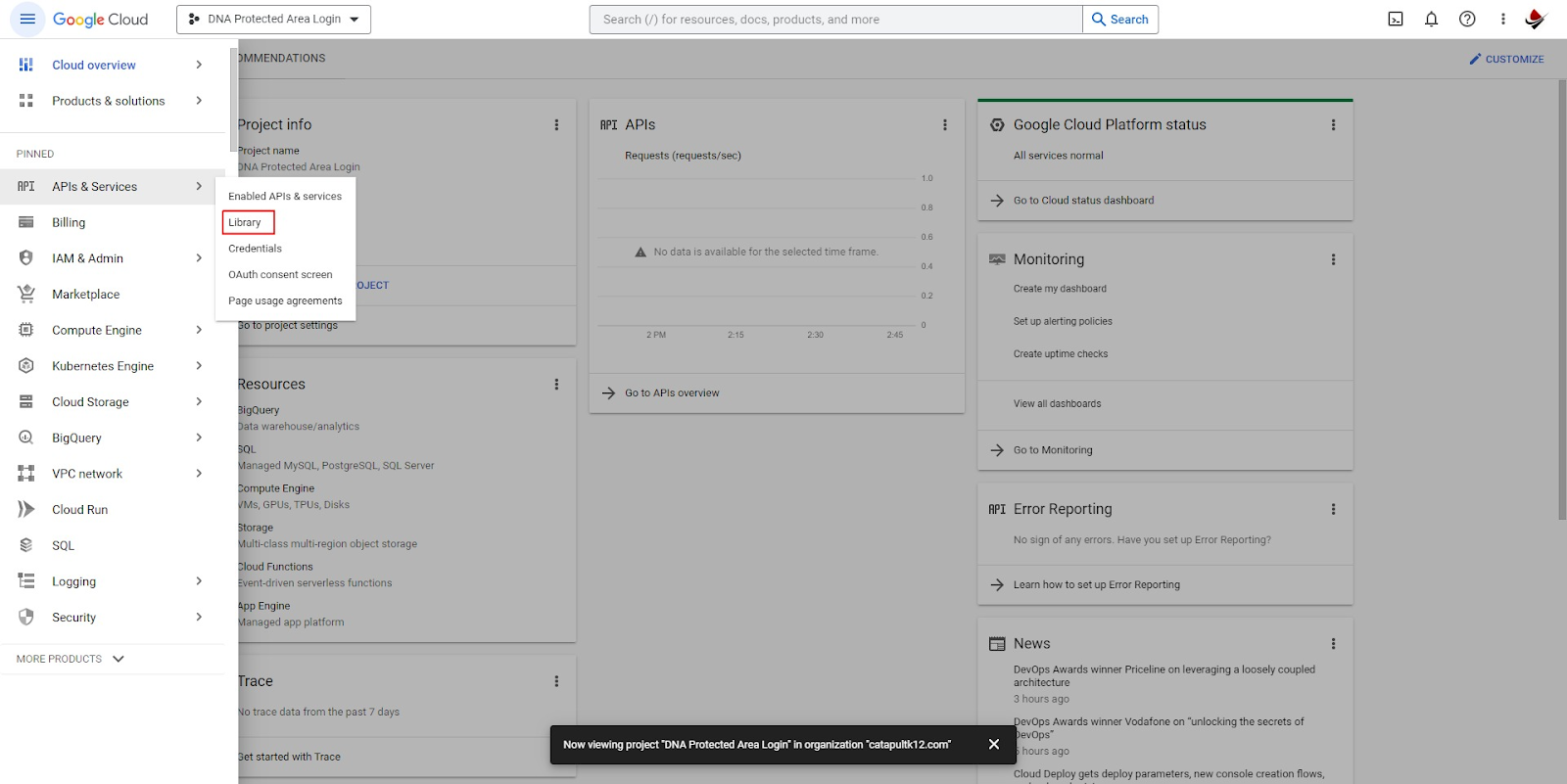This screenshot has width=1567, height=784.
Task: Expand the Products & solutions submenu arrow
Action: pos(199,101)
